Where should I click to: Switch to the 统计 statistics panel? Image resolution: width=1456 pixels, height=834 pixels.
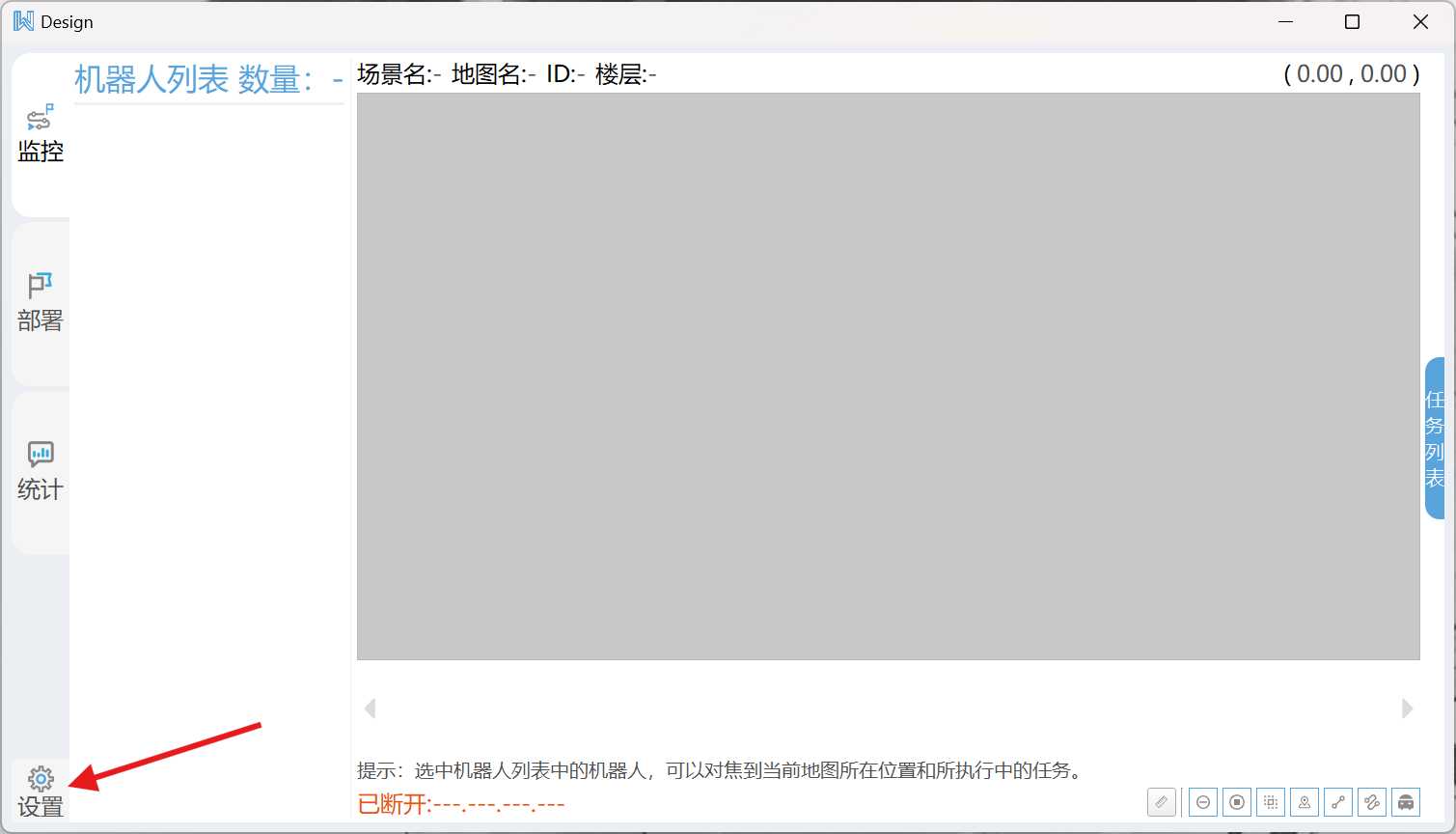40,470
